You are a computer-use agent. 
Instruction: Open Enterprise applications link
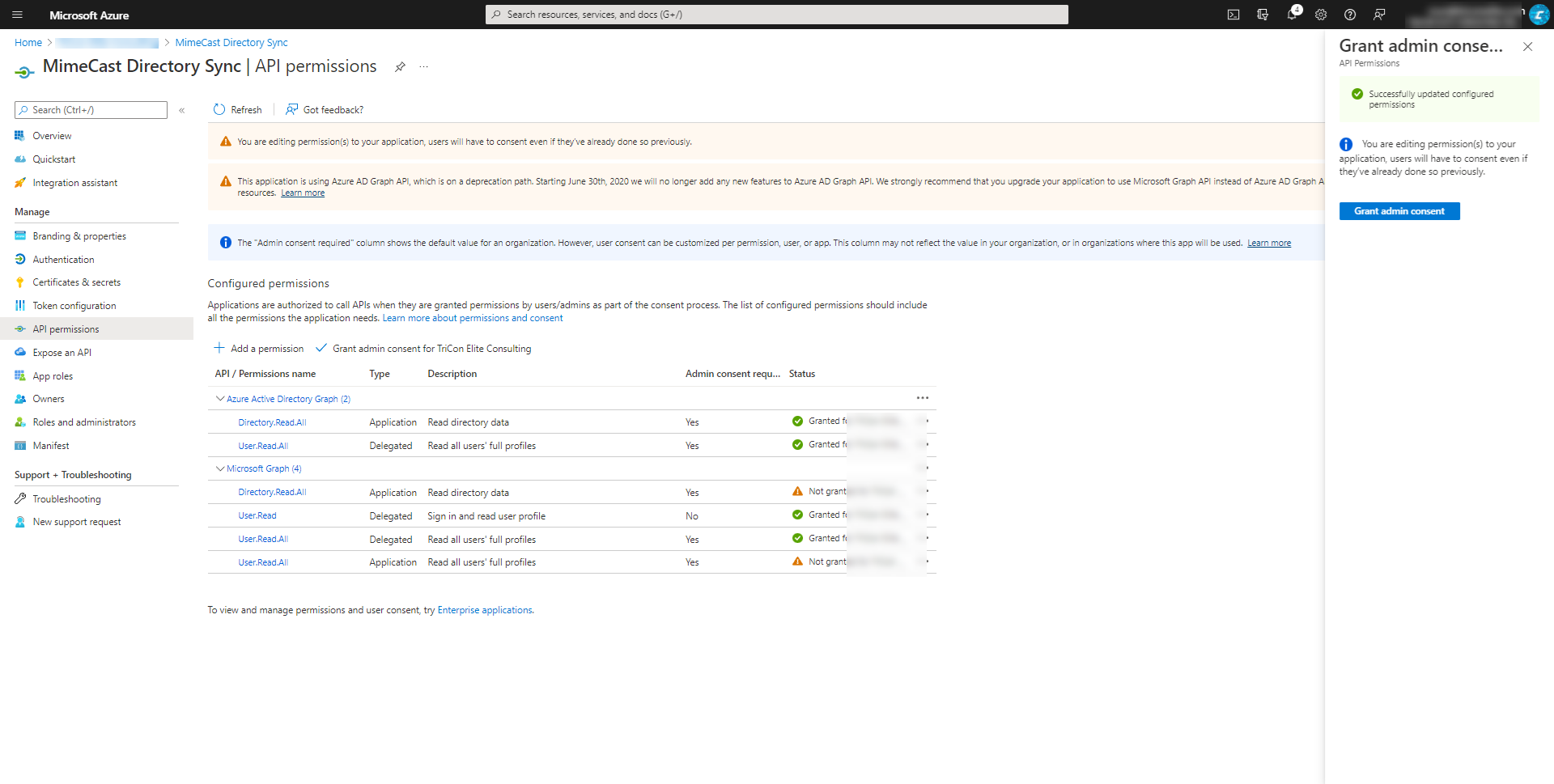[485, 610]
